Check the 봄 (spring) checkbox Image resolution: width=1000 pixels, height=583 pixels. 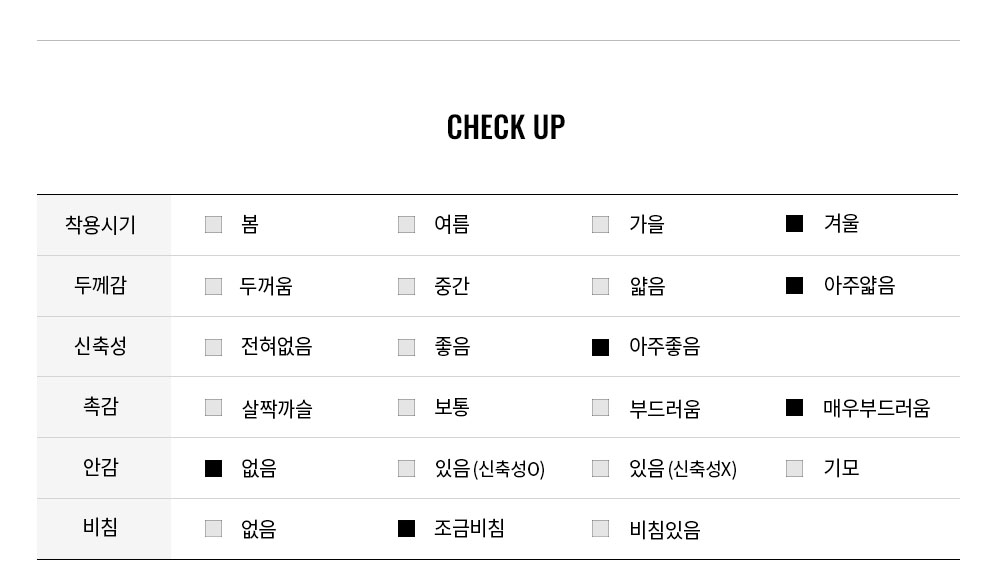tap(213, 224)
